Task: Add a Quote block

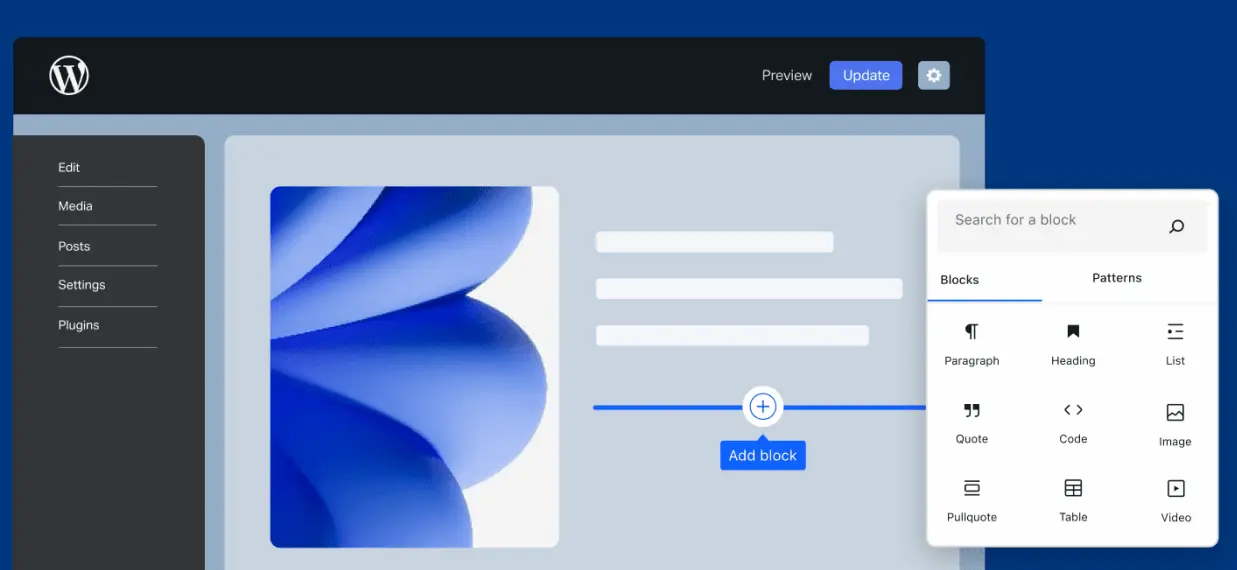Action: [x=971, y=411]
